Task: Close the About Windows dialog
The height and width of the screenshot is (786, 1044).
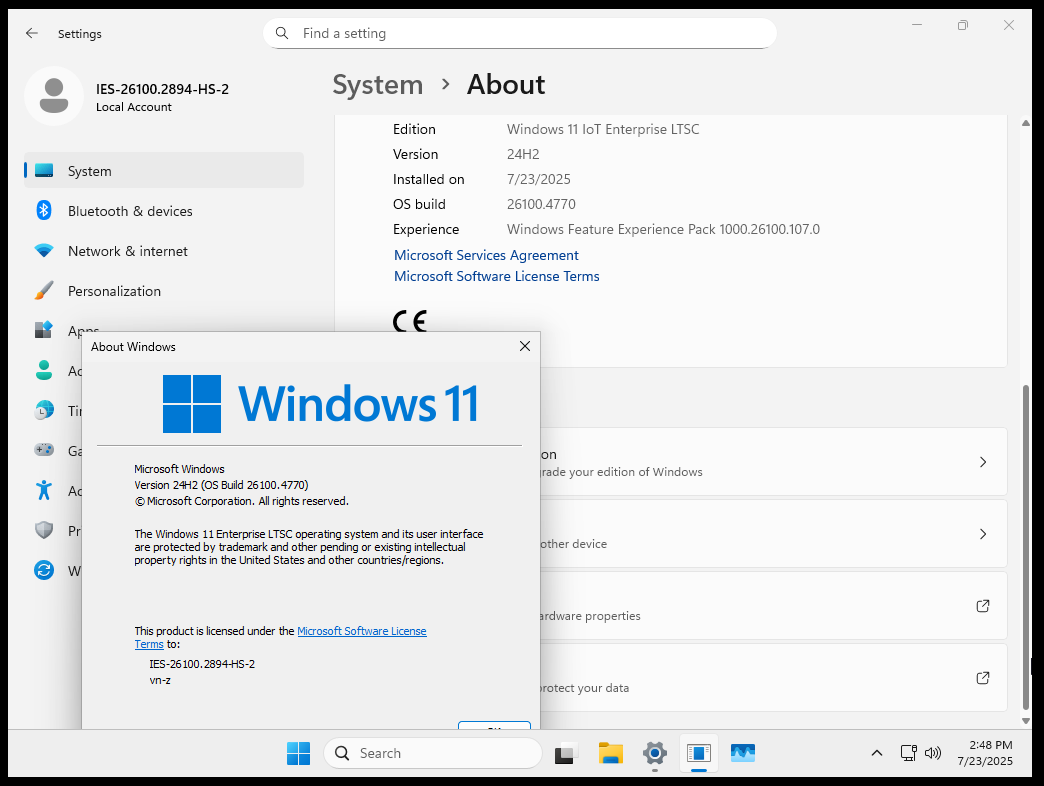Action: [x=525, y=346]
